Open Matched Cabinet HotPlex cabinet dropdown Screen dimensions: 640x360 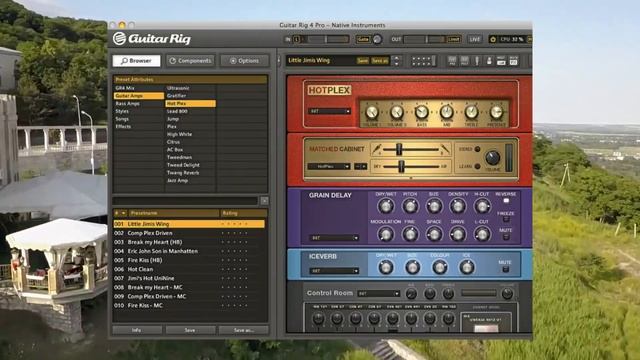pyautogui.click(x=329, y=167)
